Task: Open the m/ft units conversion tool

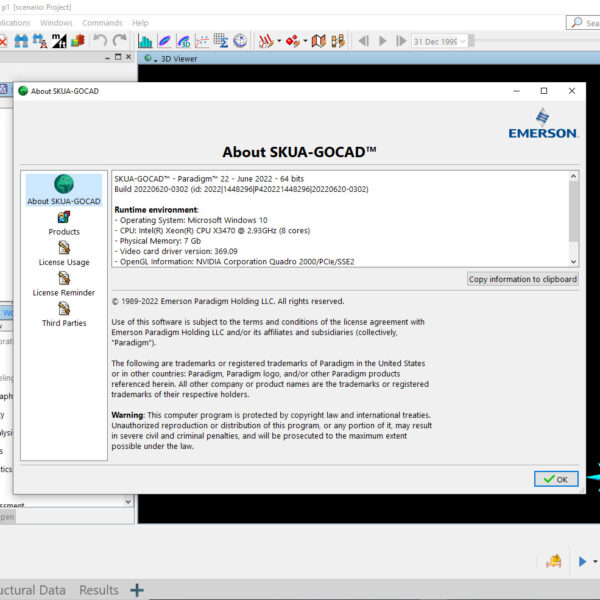Action: (59, 41)
